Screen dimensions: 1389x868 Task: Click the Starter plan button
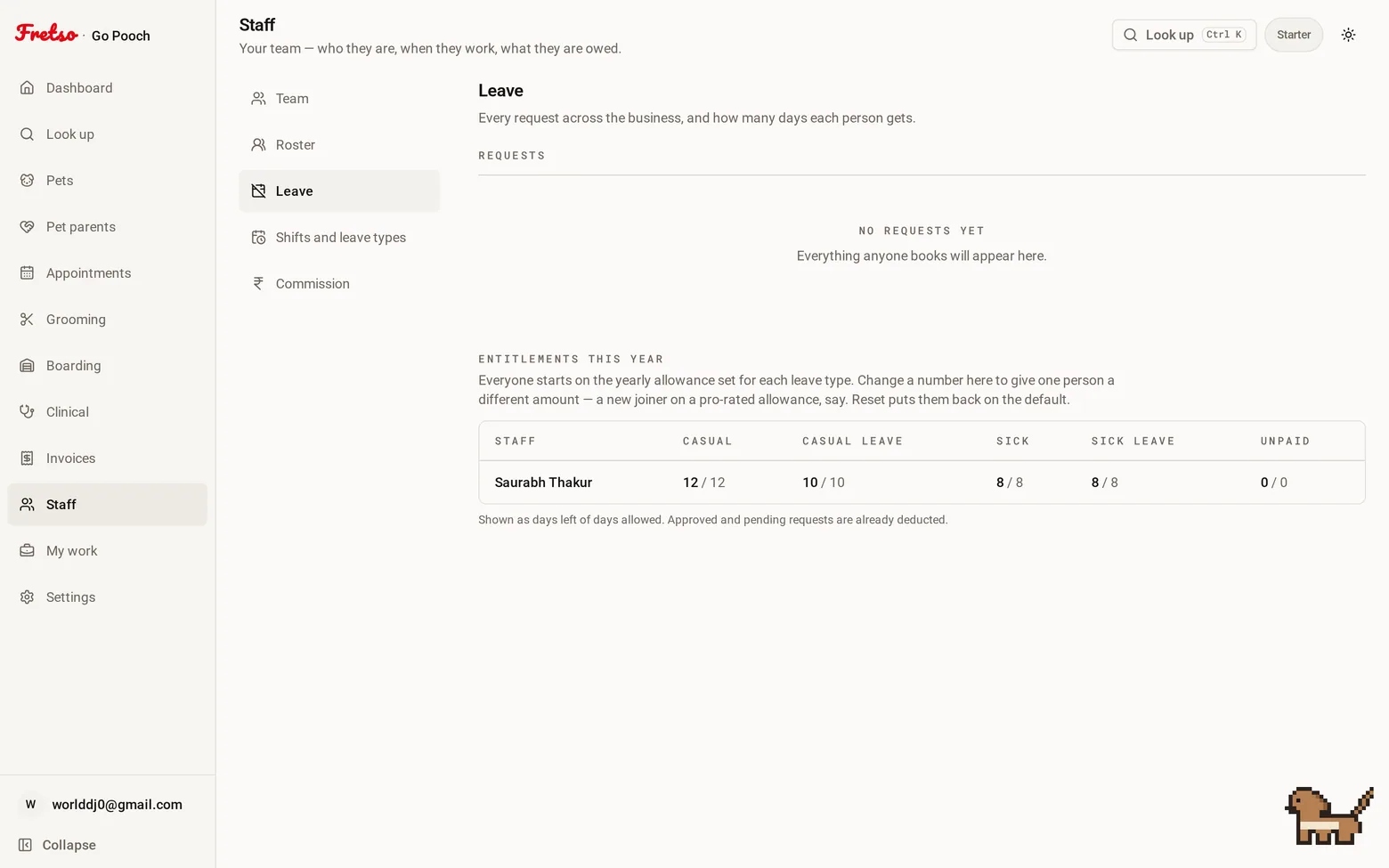click(1294, 35)
